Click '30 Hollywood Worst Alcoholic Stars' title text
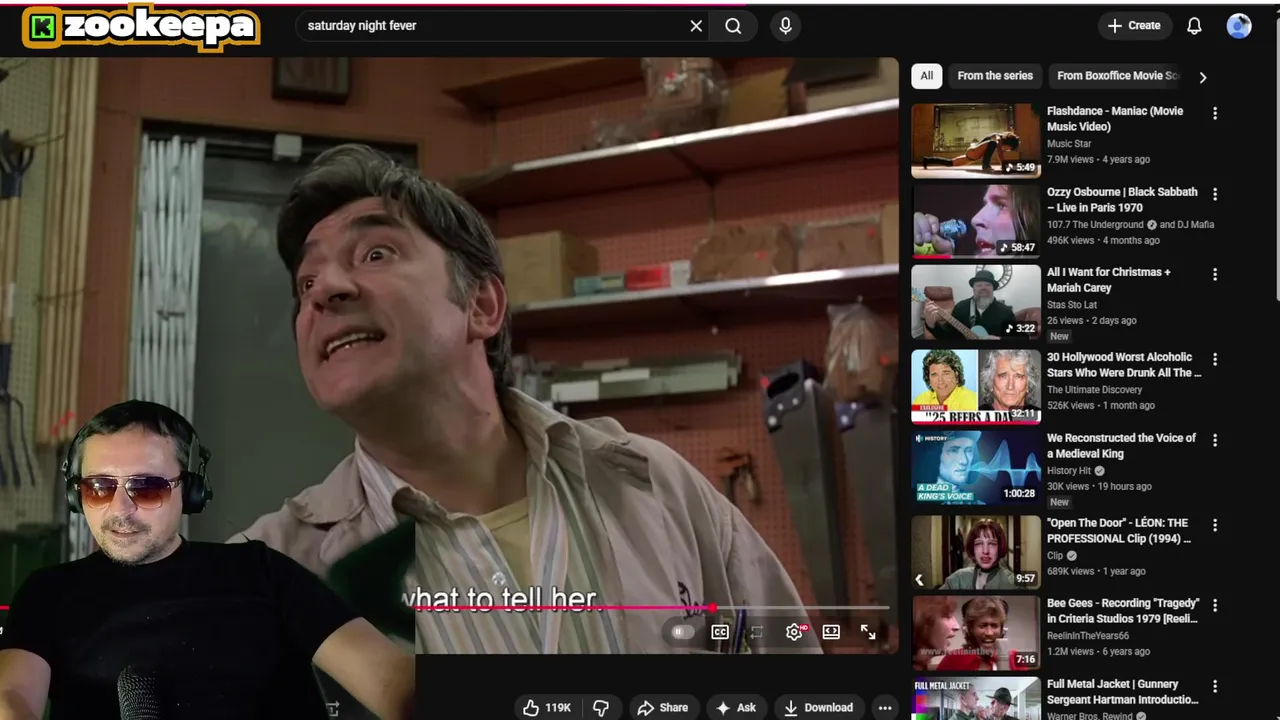Image resolution: width=1280 pixels, height=720 pixels. tap(1124, 365)
